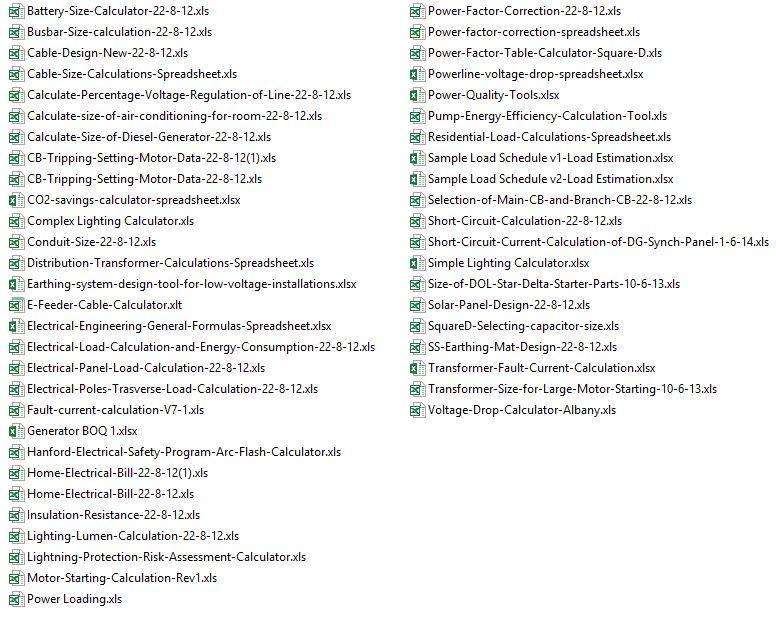Image resolution: width=776 pixels, height=618 pixels.
Task: Select Sample Load Schedule v2-Load Estimation.xlsx
Action: point(551,179)
